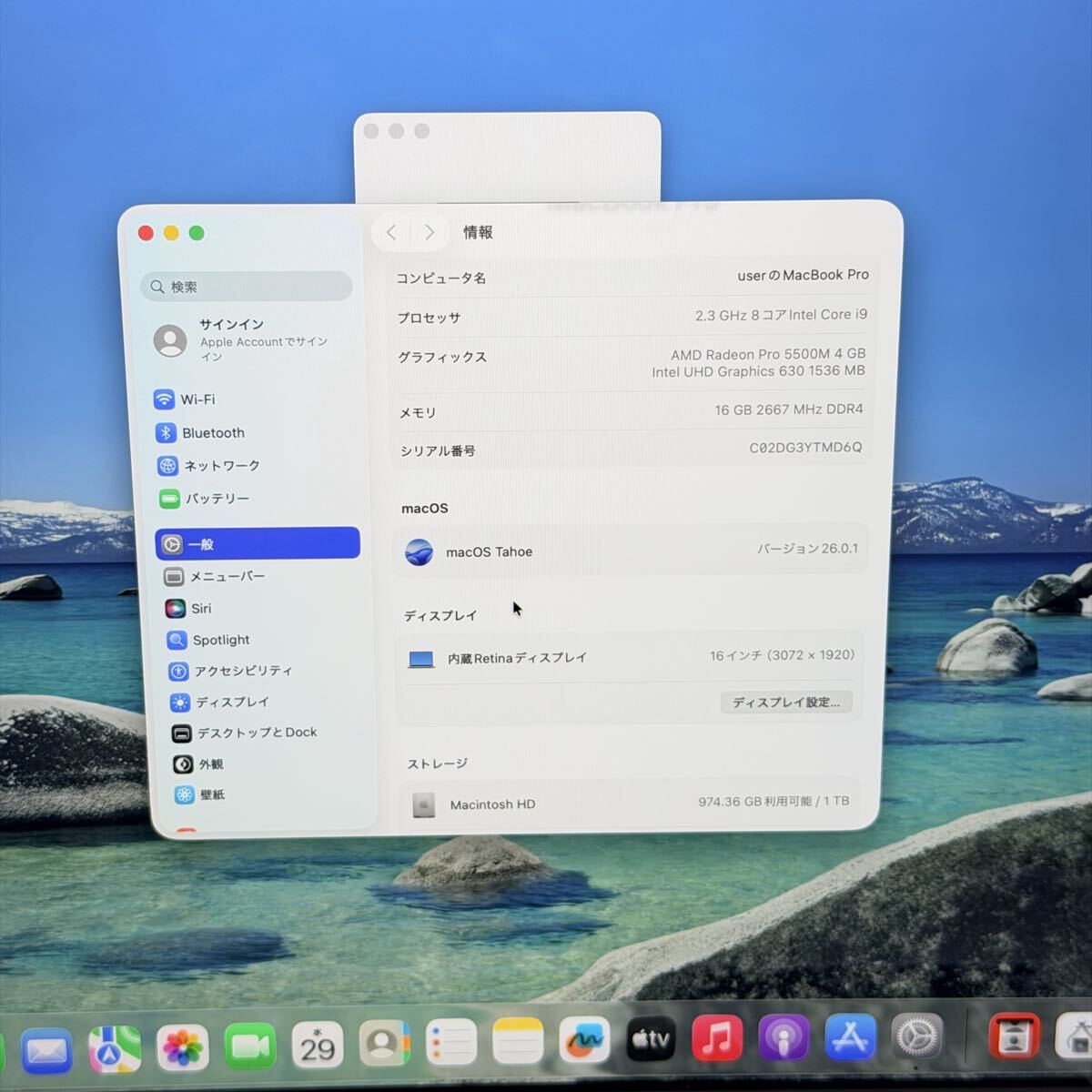Close the settings window with red button

(146, 233)
